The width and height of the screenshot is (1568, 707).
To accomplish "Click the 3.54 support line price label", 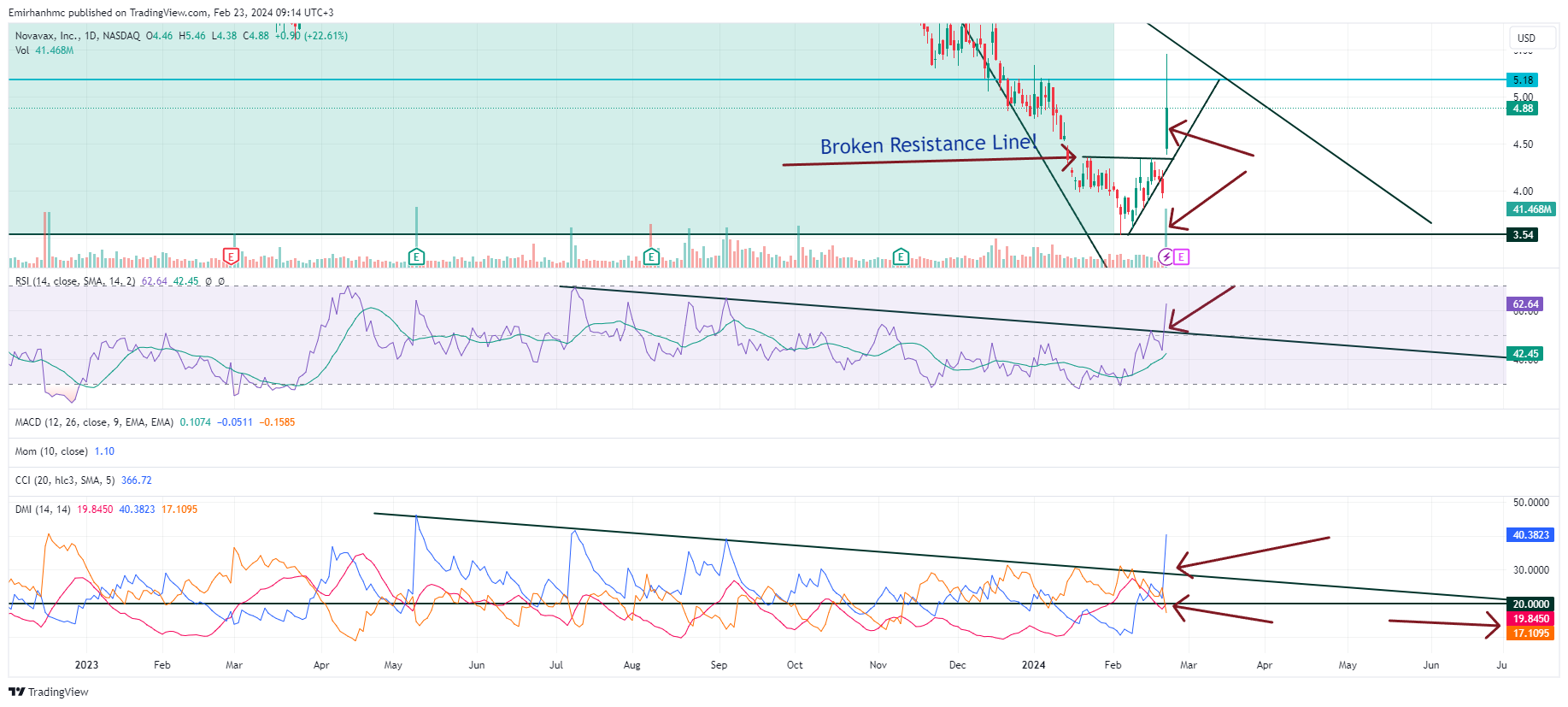I will [1522, 234].
